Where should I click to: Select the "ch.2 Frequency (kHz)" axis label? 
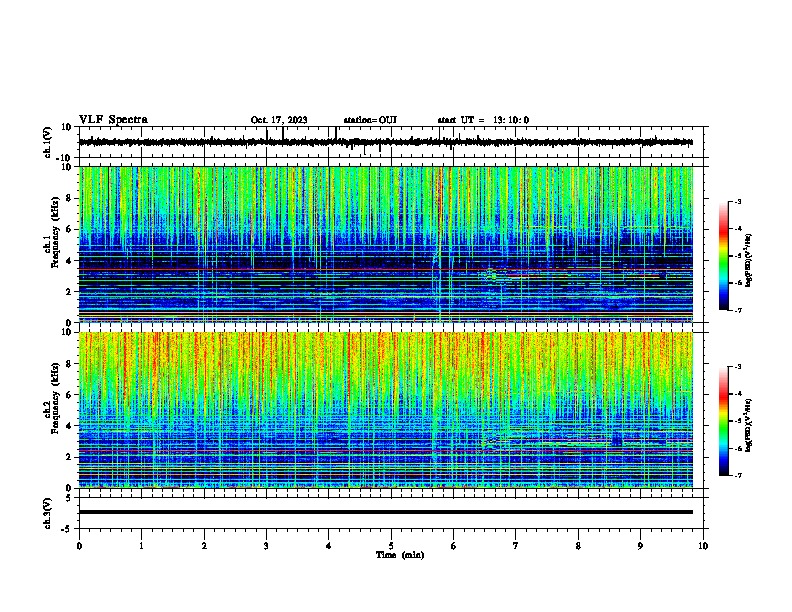[51, 398]
